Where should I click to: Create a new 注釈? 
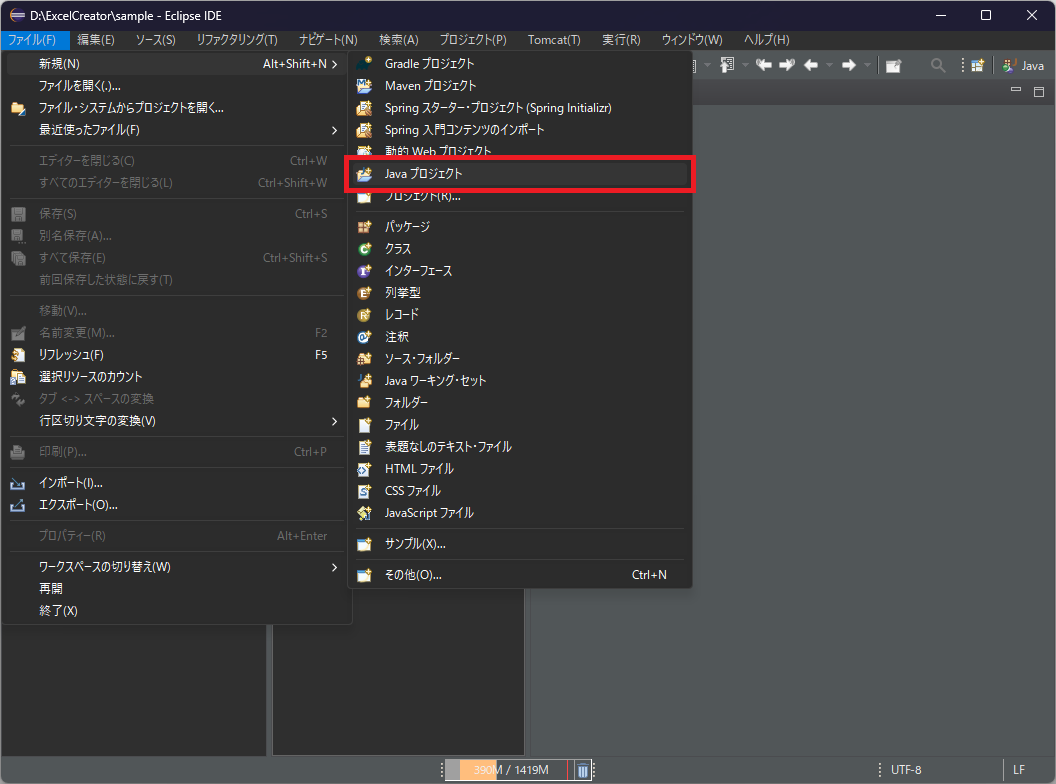tap(519, 337)
